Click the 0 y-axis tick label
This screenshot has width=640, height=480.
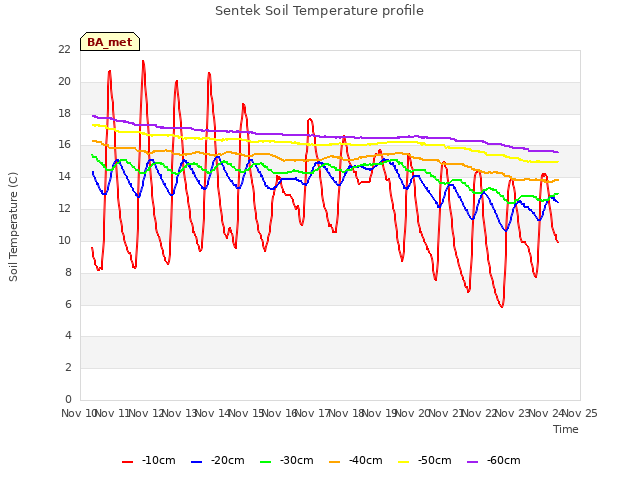point(68,399)
